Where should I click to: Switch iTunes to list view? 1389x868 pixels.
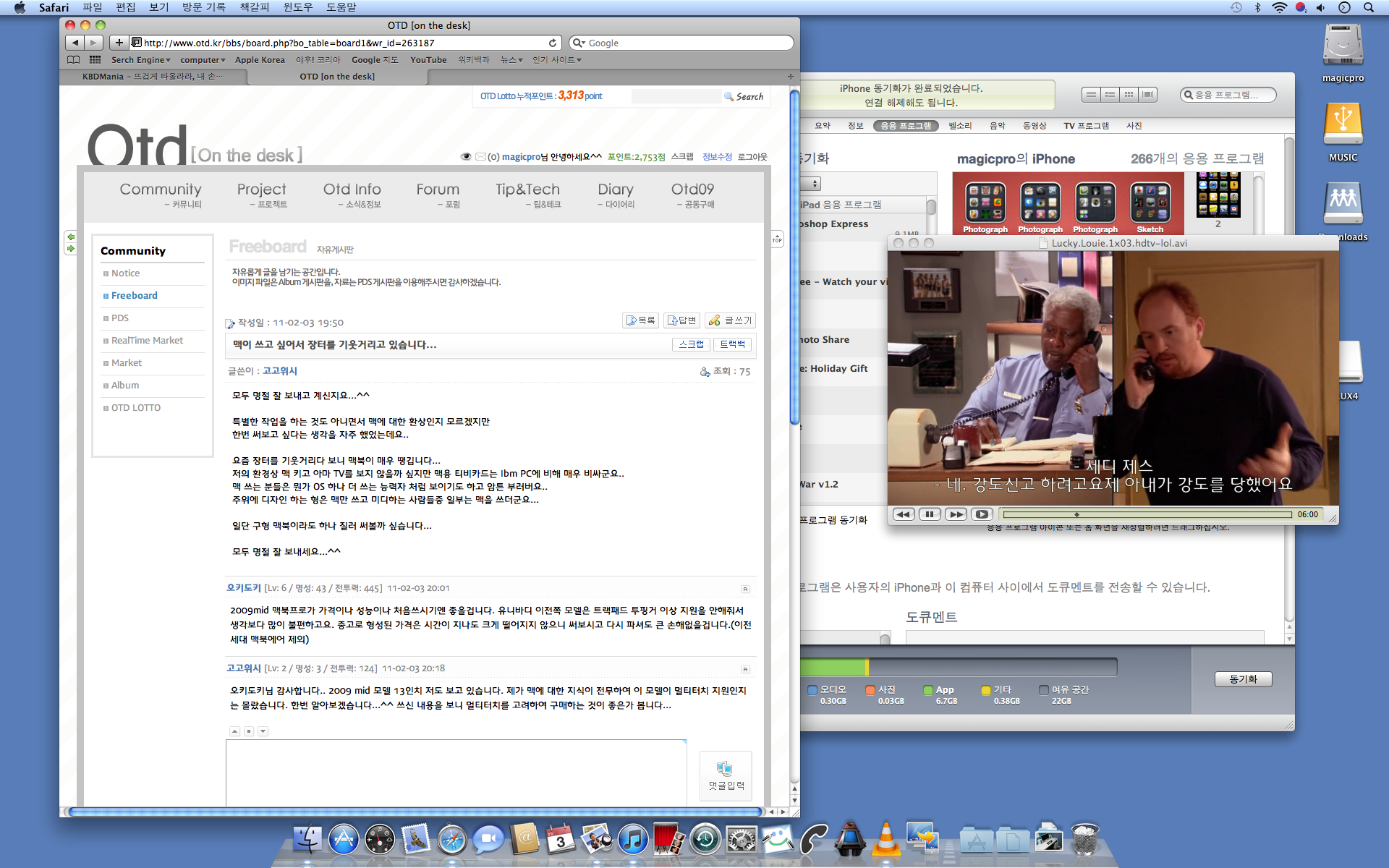(1091, 95)
